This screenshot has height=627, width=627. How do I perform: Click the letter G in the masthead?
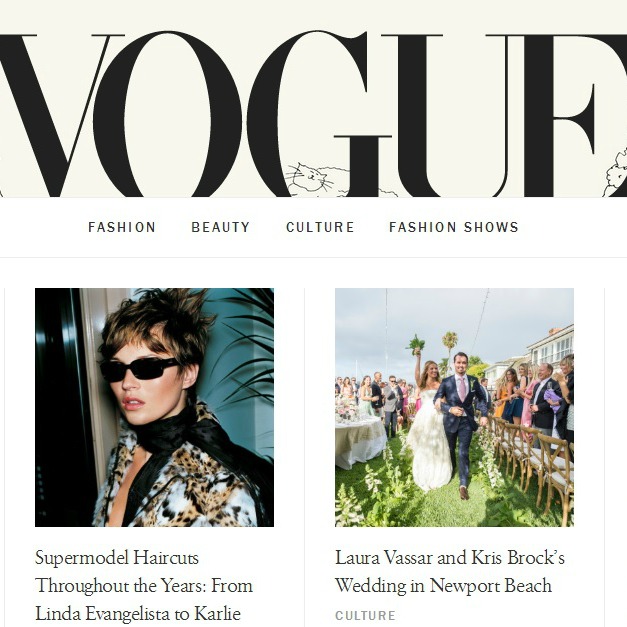(x=318, y=114)
